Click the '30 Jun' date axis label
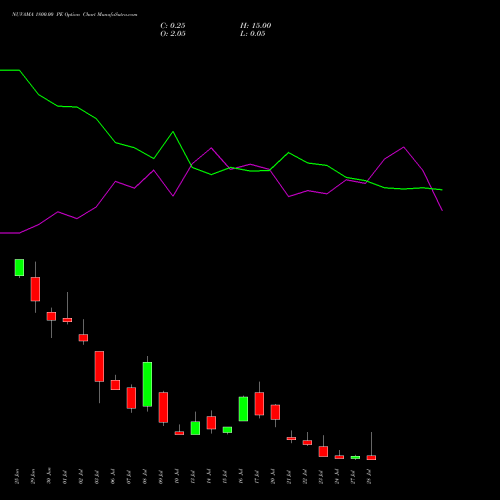This screenshot has height=500, width=500. [49, 476]
